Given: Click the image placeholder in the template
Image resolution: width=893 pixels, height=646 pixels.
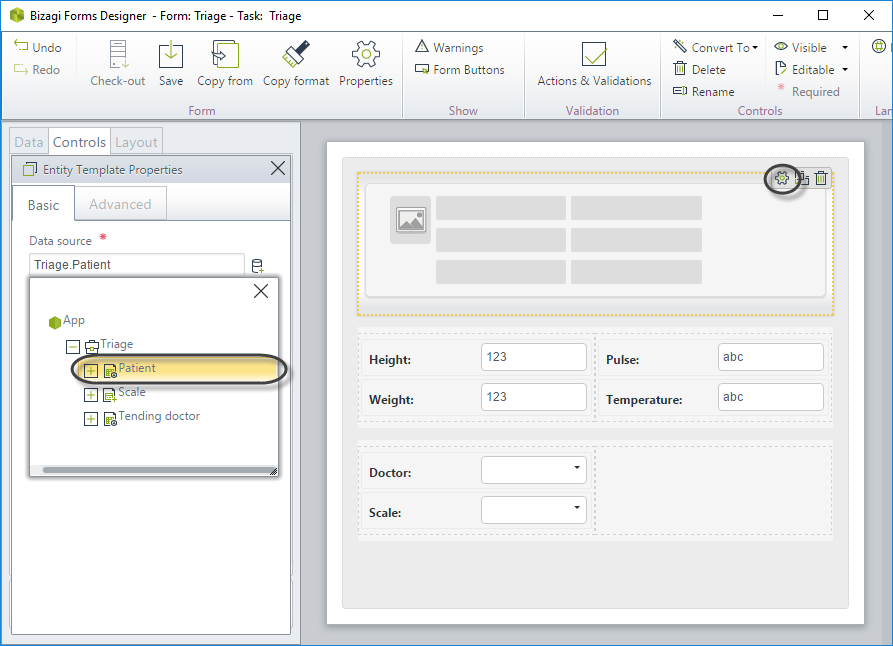Looking at the screenshot, I should point(411,219).
